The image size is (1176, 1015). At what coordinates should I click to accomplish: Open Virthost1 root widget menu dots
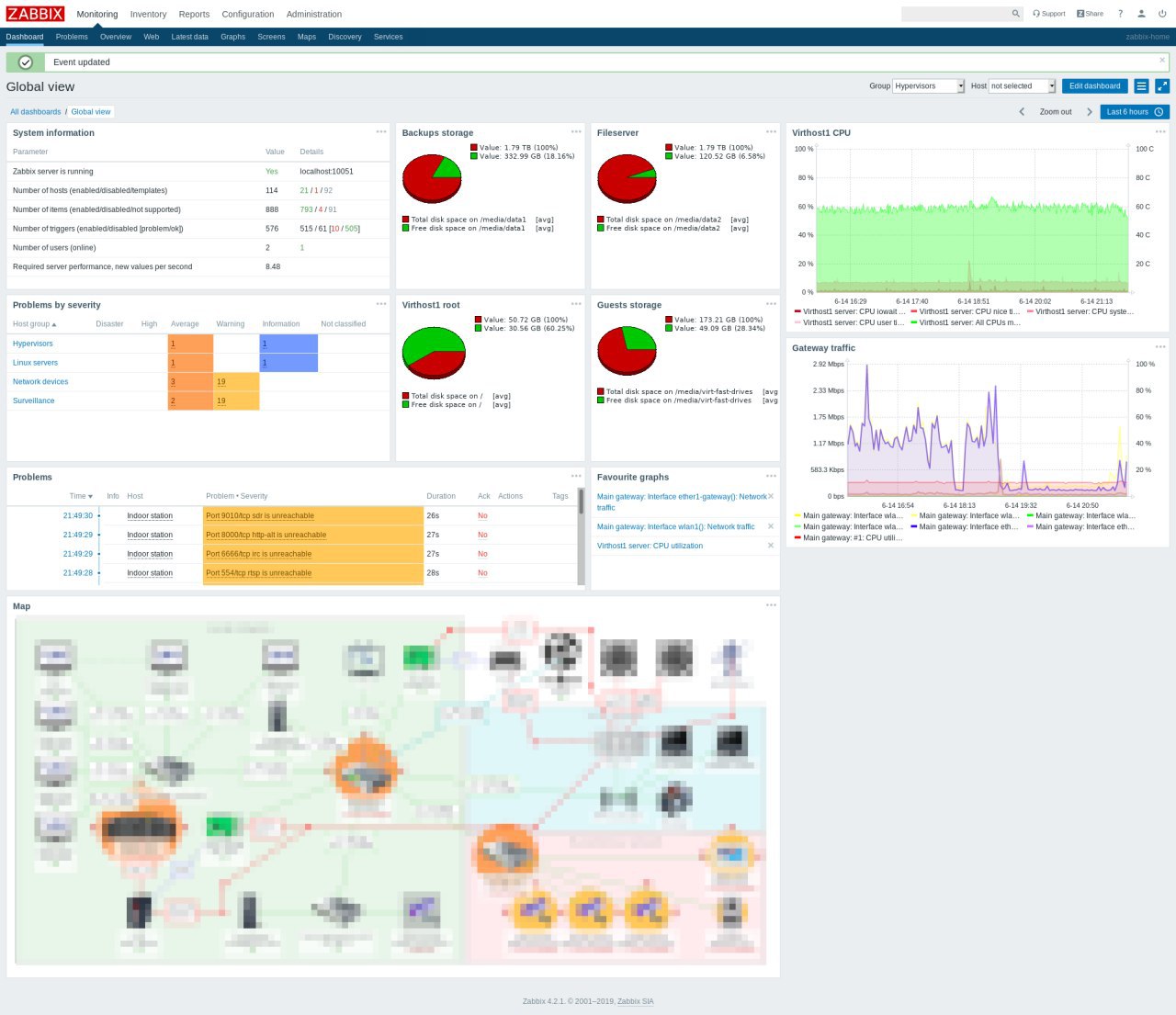click(576, 304)
